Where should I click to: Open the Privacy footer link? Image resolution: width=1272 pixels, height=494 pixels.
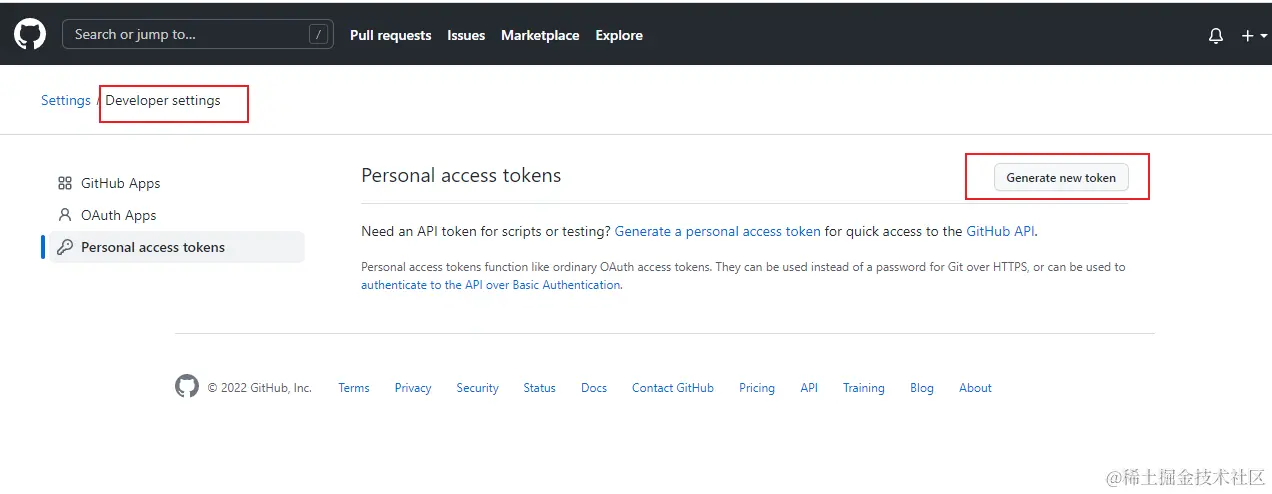tap(413, 388)
